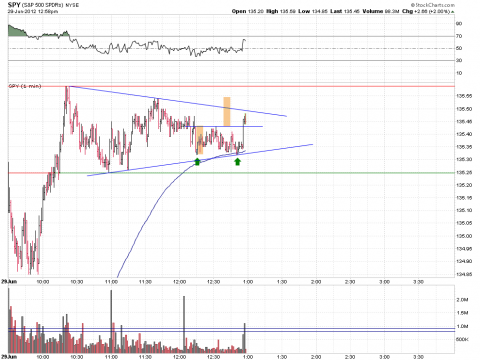The image size is (480, 361).
Task: Click the 70 level on RSI axis
Action: pyautogui.click(x=459, y=36)
